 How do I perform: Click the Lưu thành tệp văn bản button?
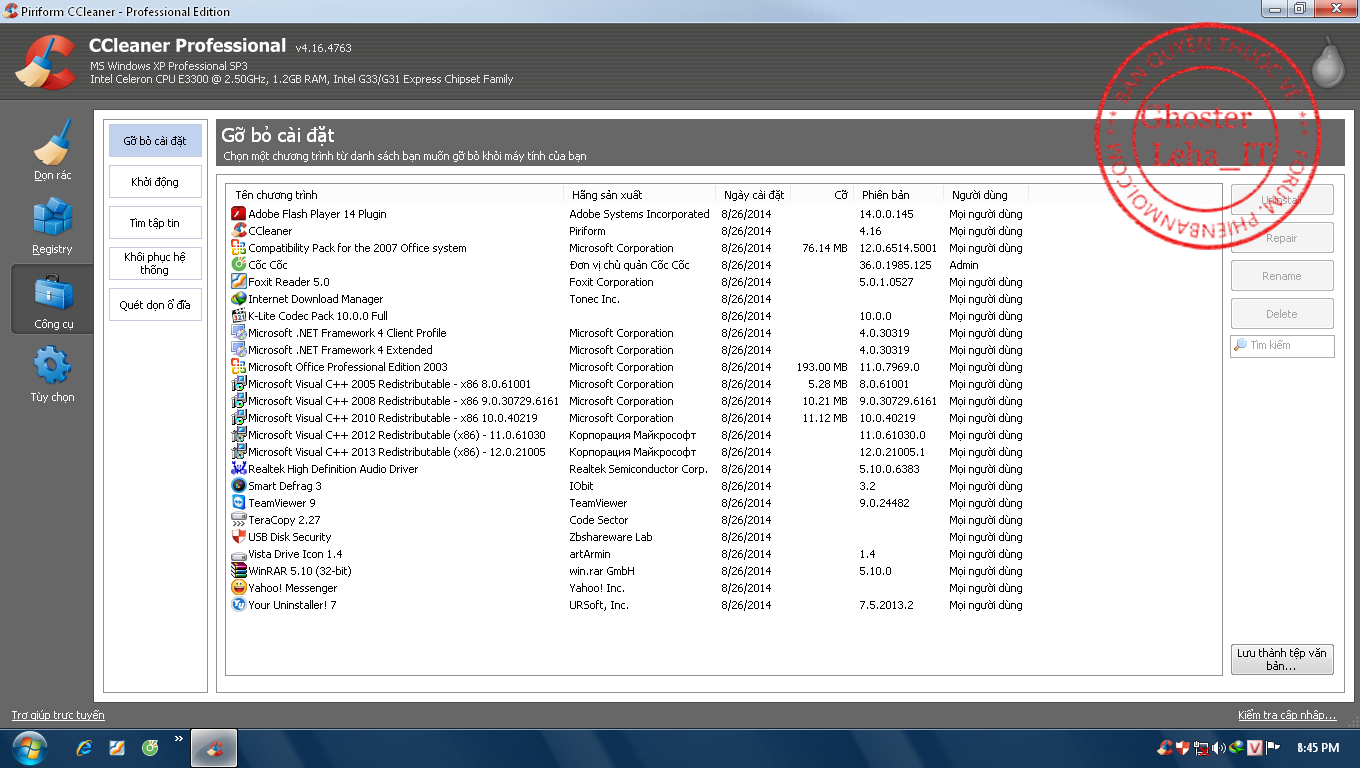click(1281, 659)
